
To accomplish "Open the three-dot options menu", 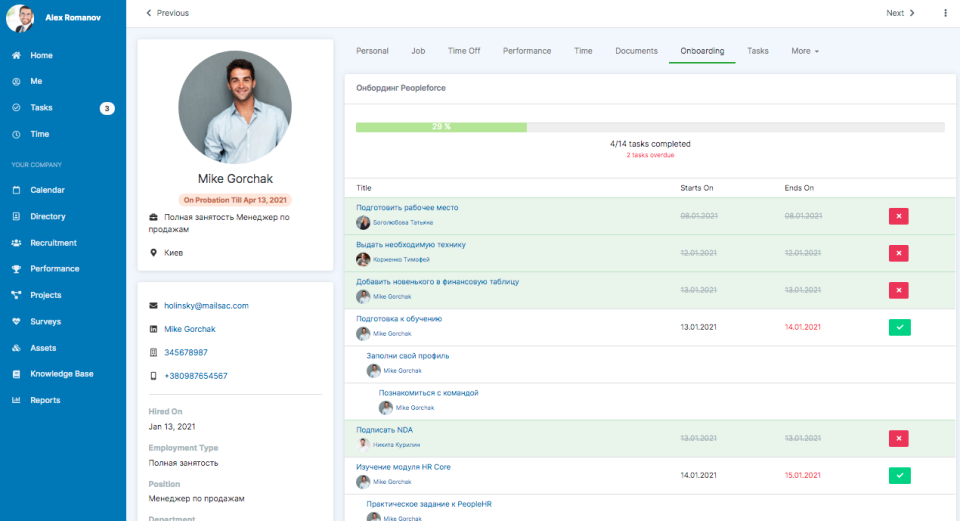I will 945,13.
